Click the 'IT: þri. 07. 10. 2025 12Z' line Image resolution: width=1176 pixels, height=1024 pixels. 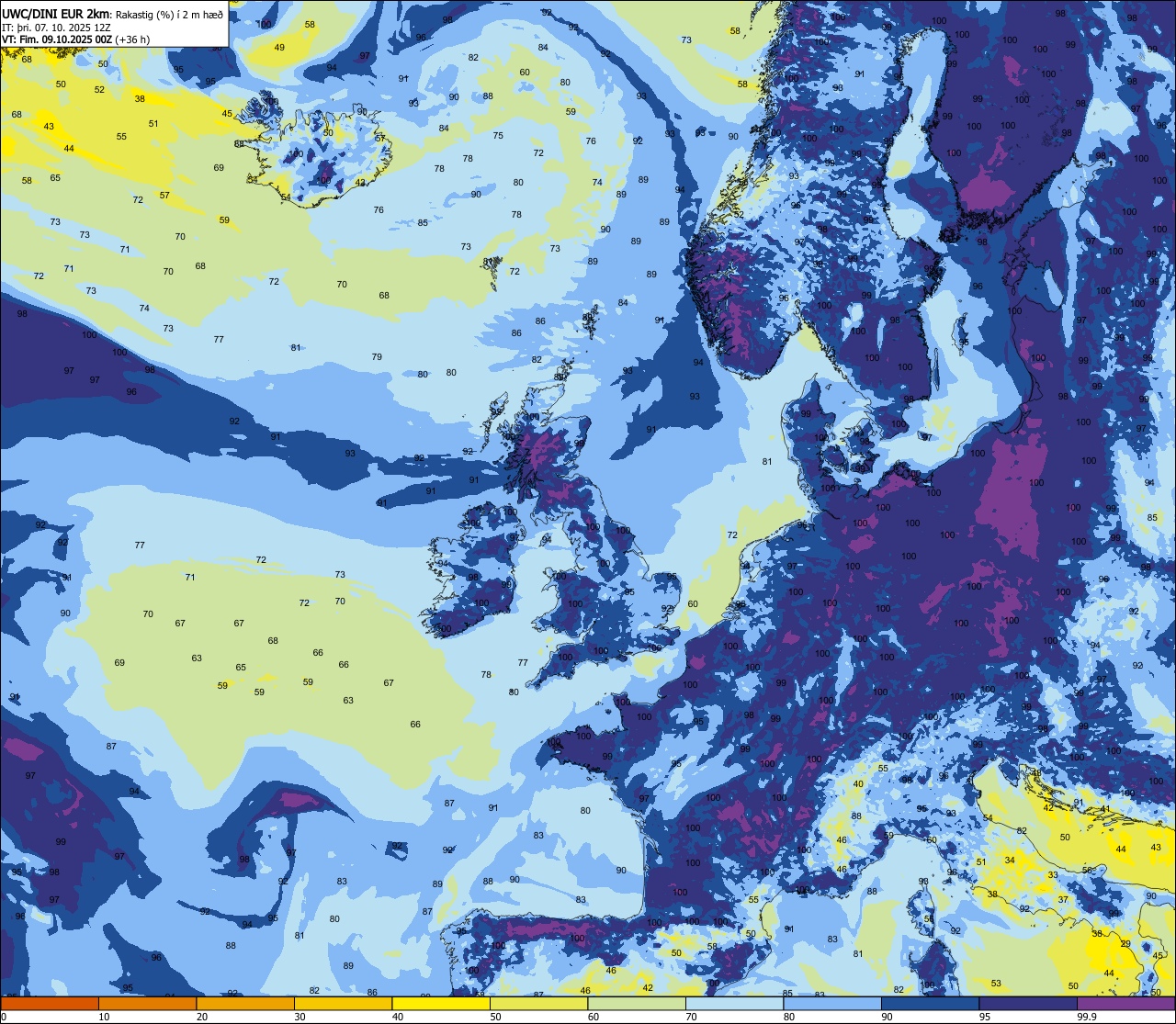(57, 27)
